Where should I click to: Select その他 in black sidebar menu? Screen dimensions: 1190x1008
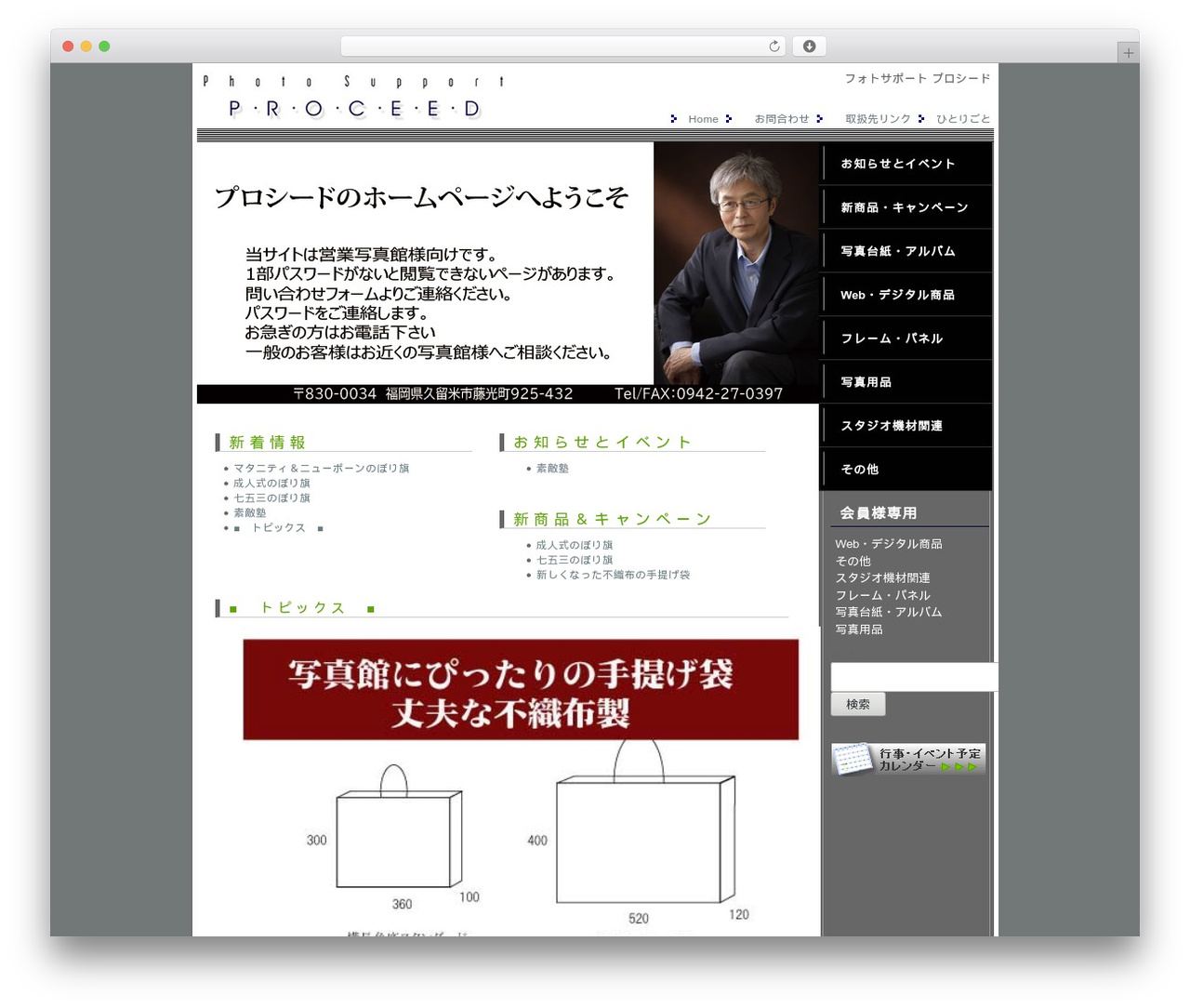tap(906, 470)
